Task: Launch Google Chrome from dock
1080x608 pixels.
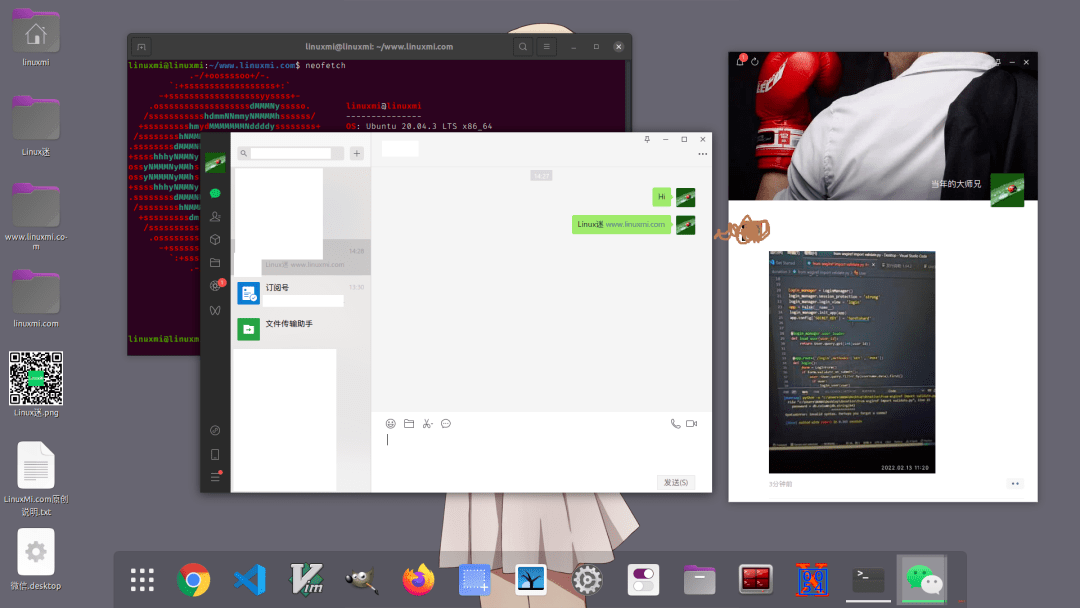Action: 194,580
